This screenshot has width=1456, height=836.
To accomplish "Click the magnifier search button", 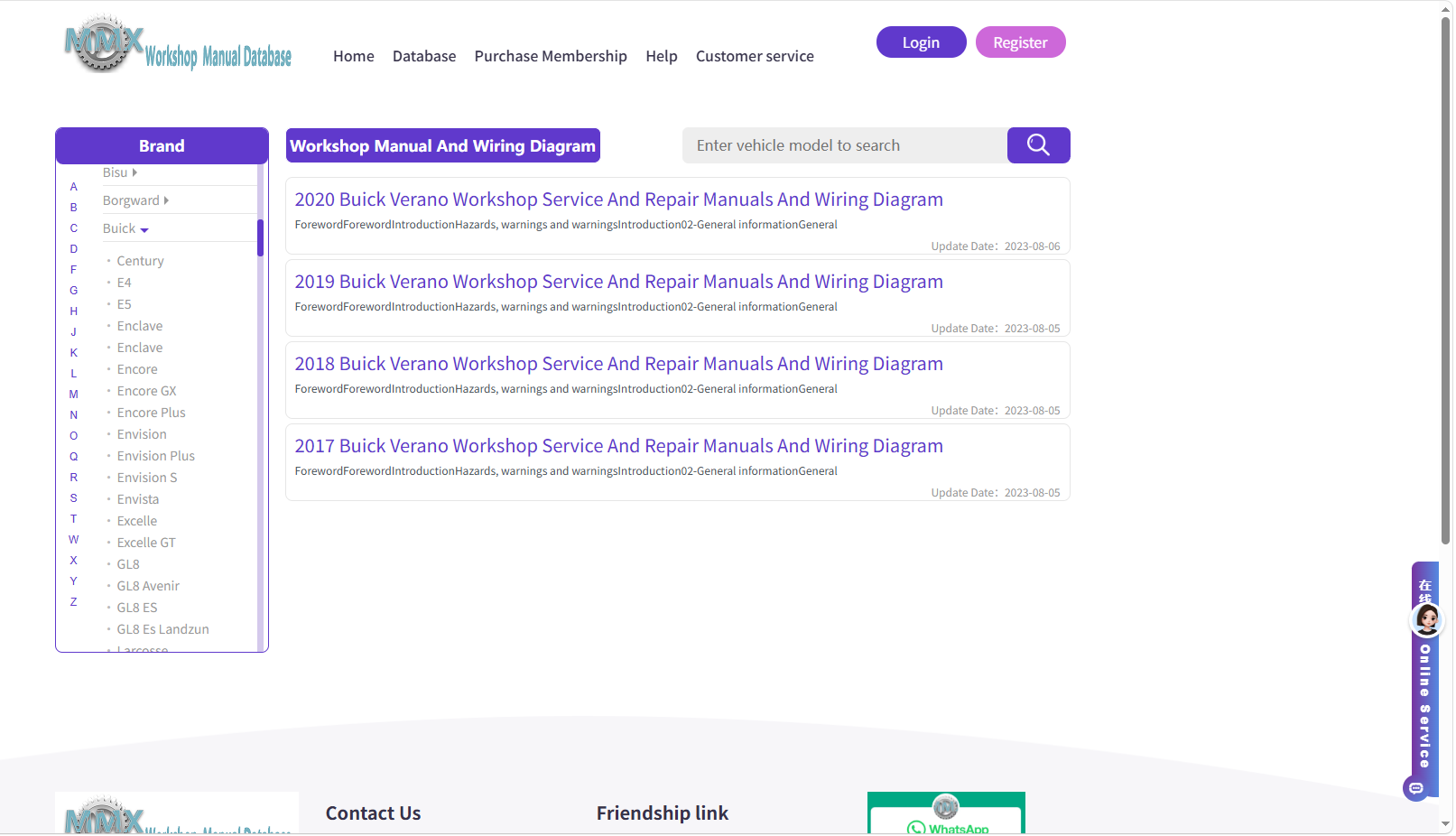I will (1038, 145).
